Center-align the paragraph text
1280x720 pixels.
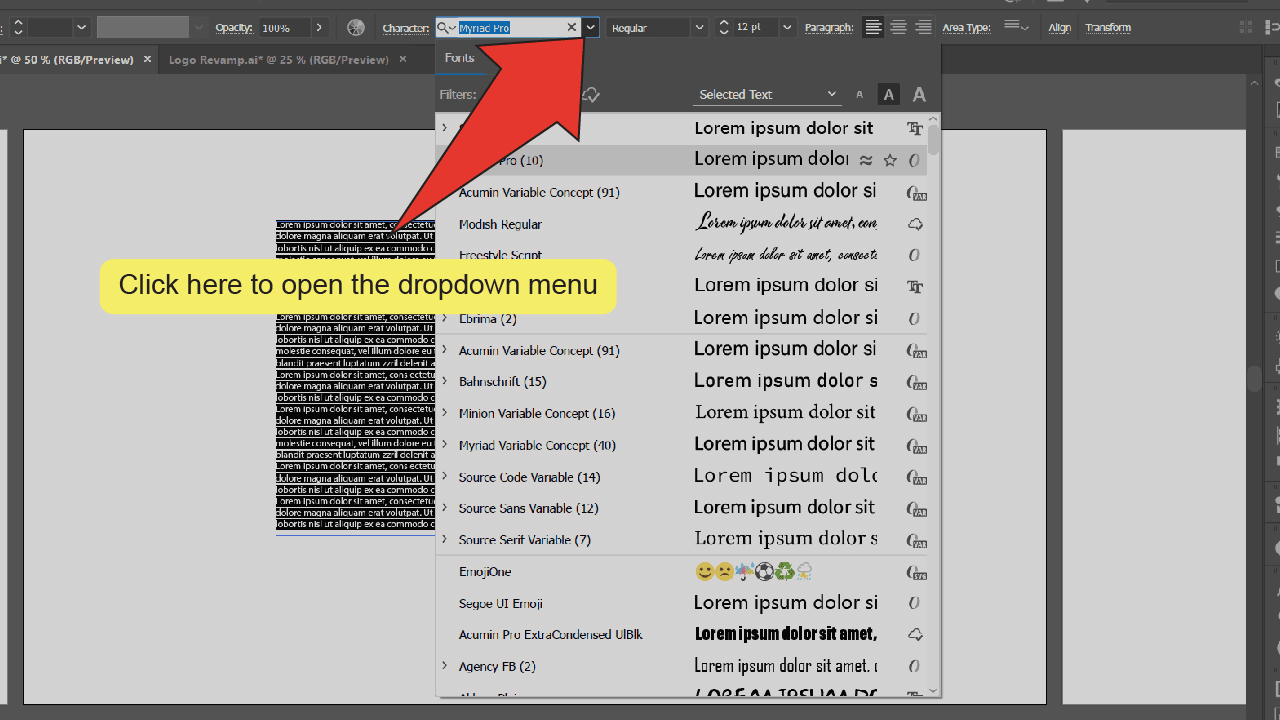898,28
